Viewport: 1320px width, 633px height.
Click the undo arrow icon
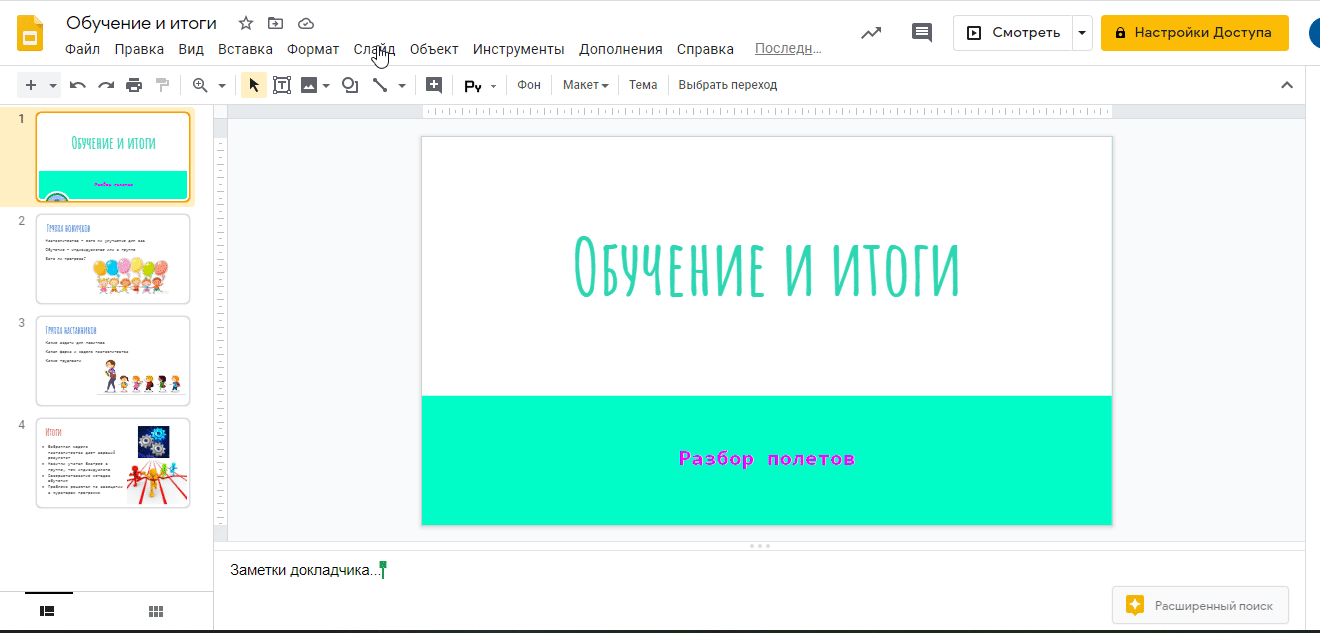[77, 85]
